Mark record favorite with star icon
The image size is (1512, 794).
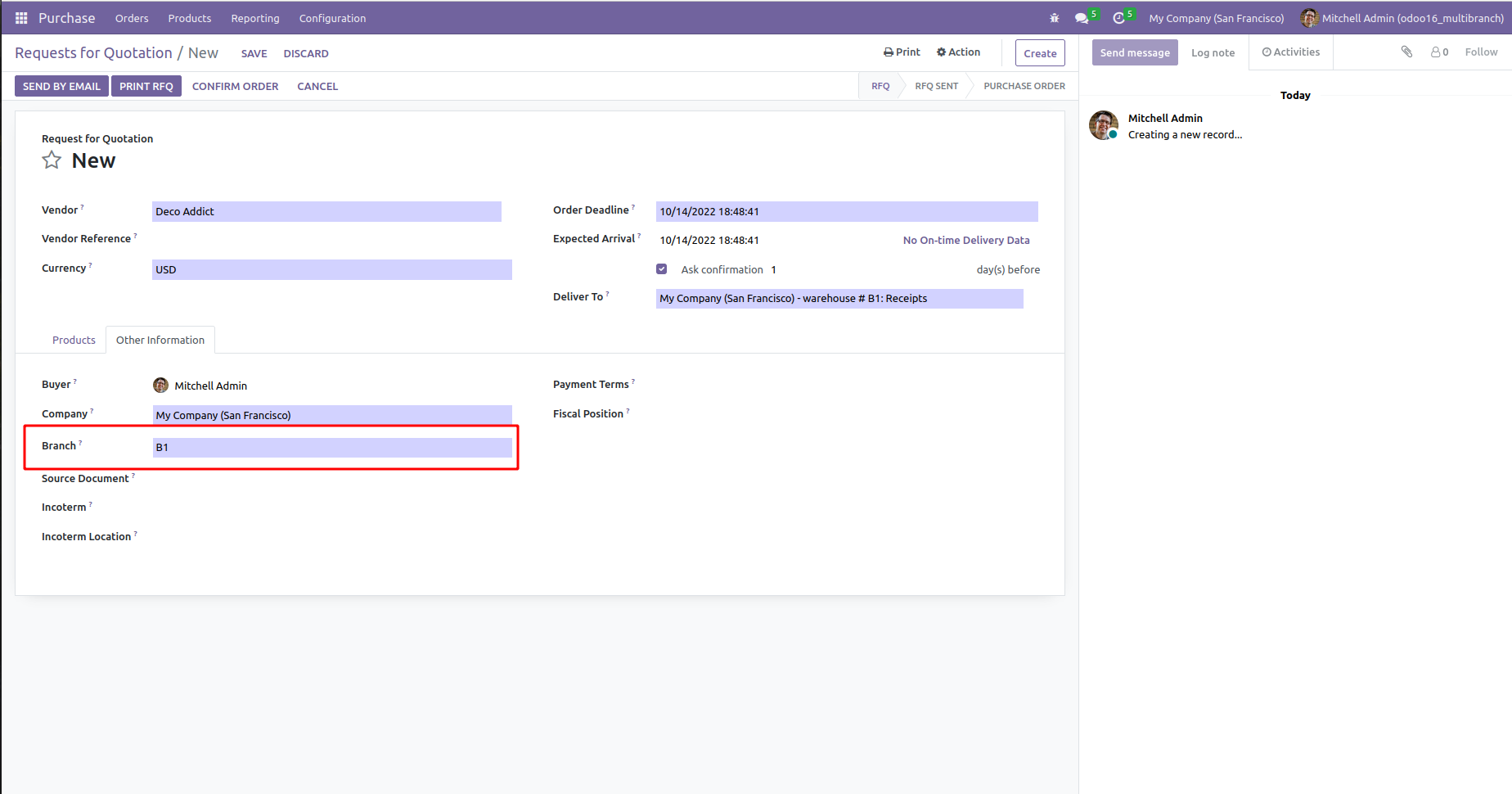tap(52, 160)
